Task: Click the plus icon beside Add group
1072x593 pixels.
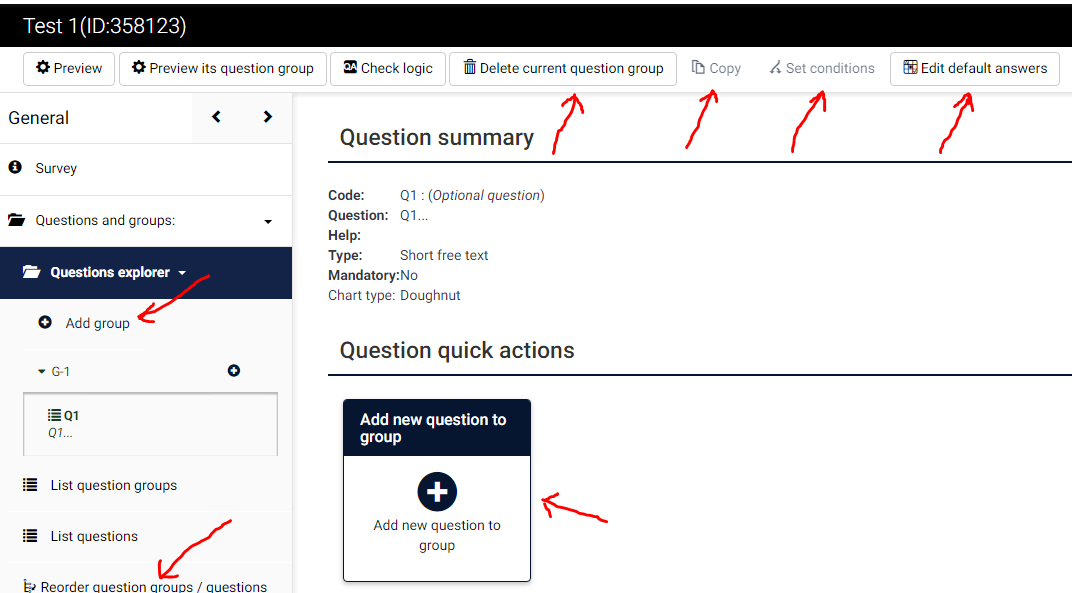Action: (45, 323)
